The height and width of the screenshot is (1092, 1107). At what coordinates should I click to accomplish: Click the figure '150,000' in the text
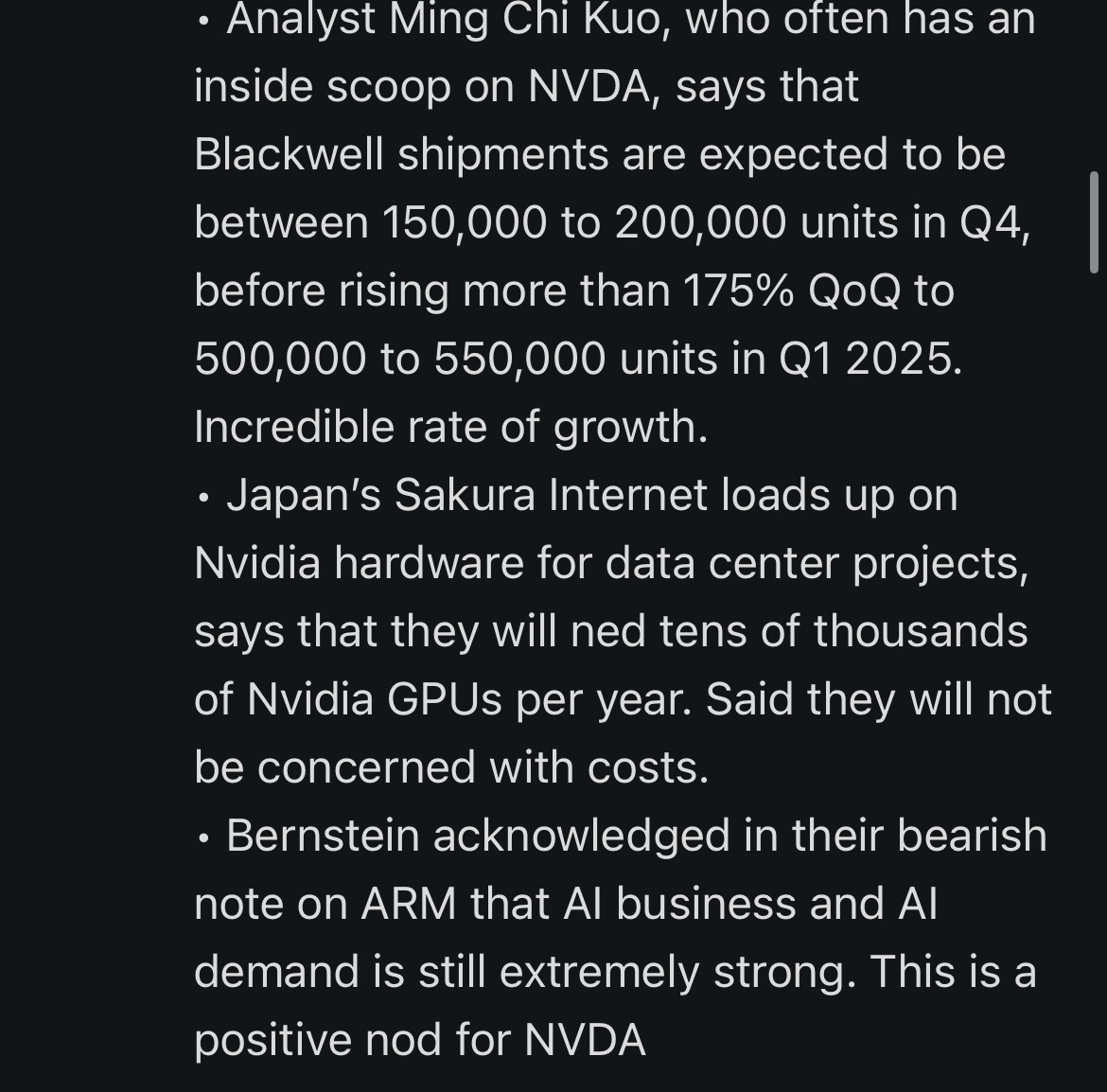(464, 223)
